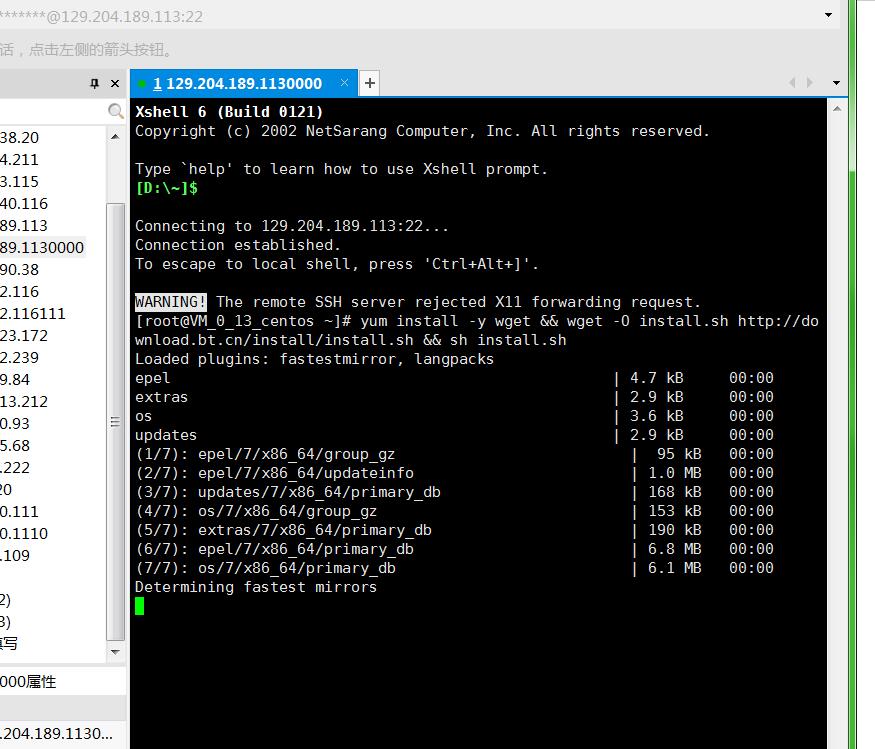Click the session panel scrollbar thumb

[116, 420]
